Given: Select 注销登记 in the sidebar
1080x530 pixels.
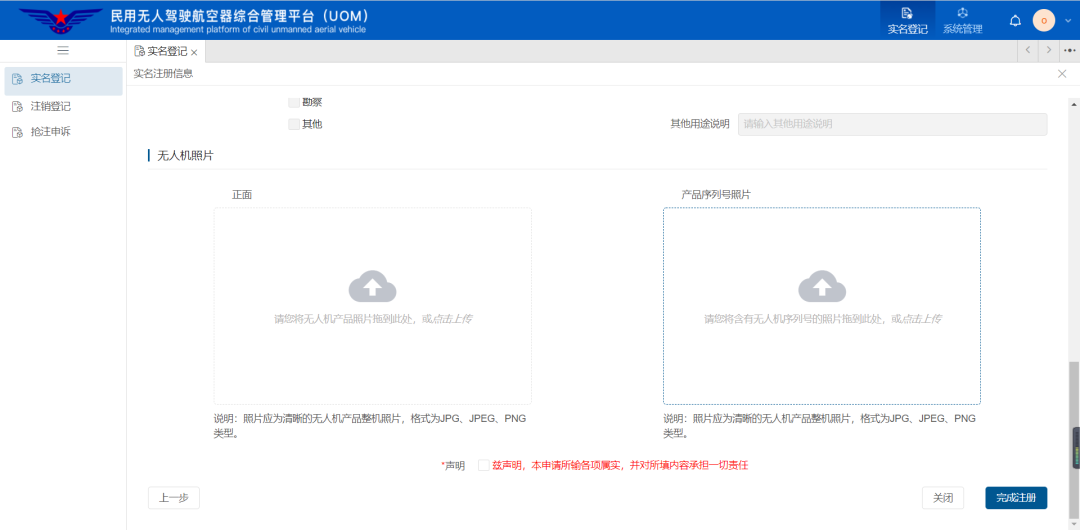Looking at the screenshot, I should (x=50, y=106).
